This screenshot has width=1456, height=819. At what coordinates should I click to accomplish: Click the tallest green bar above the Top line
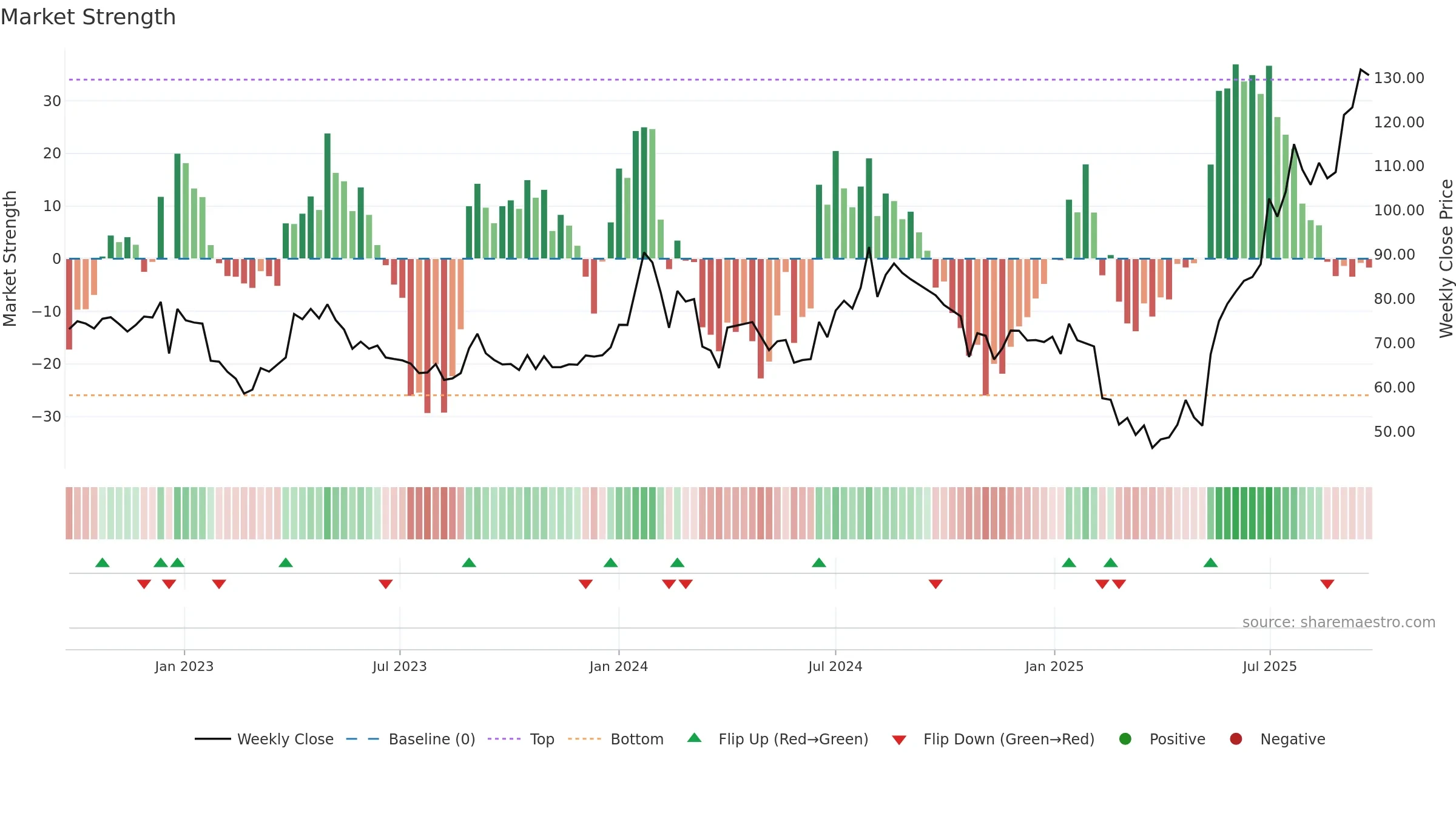pyautogui.click(x=1236, y=161)
